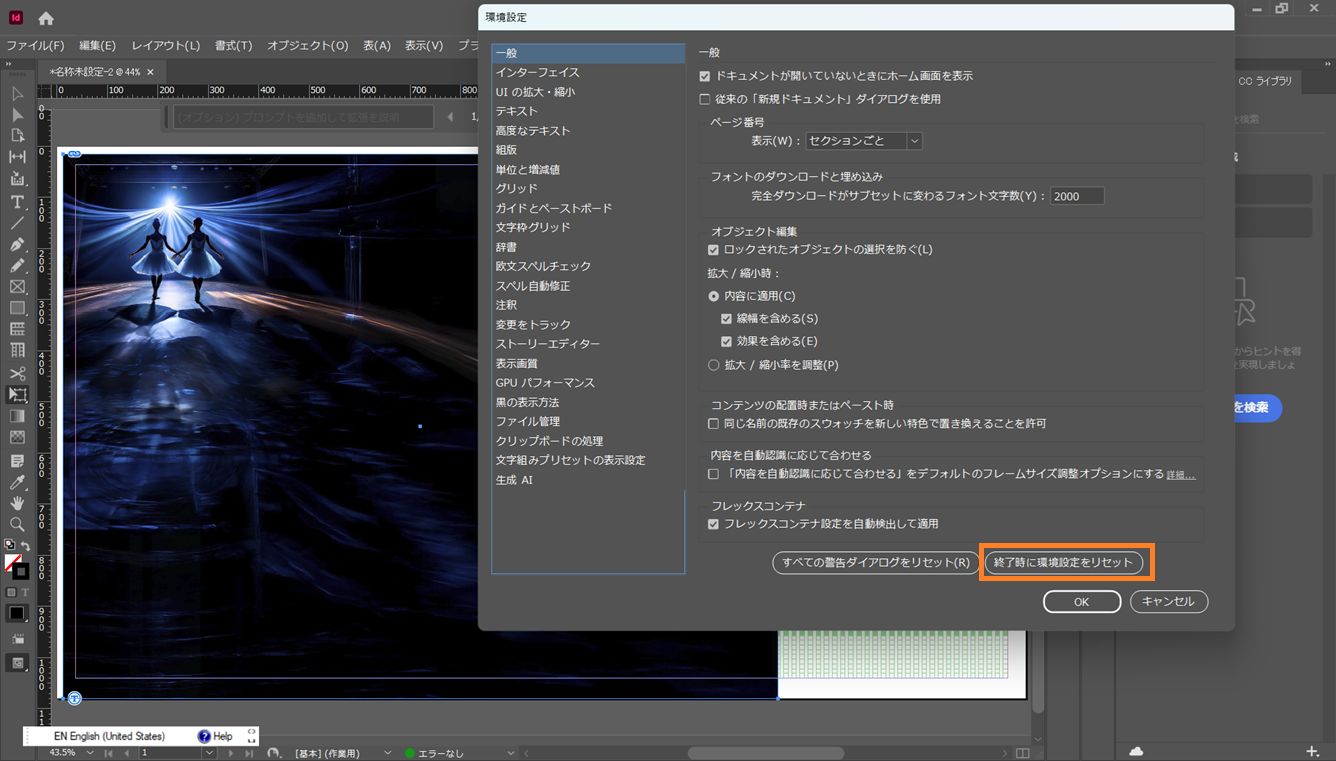1336x761 pixels.
Task: Enable 内容を自動認識に応じて合わせる default checkbox
Action: [x=713, y=474]
